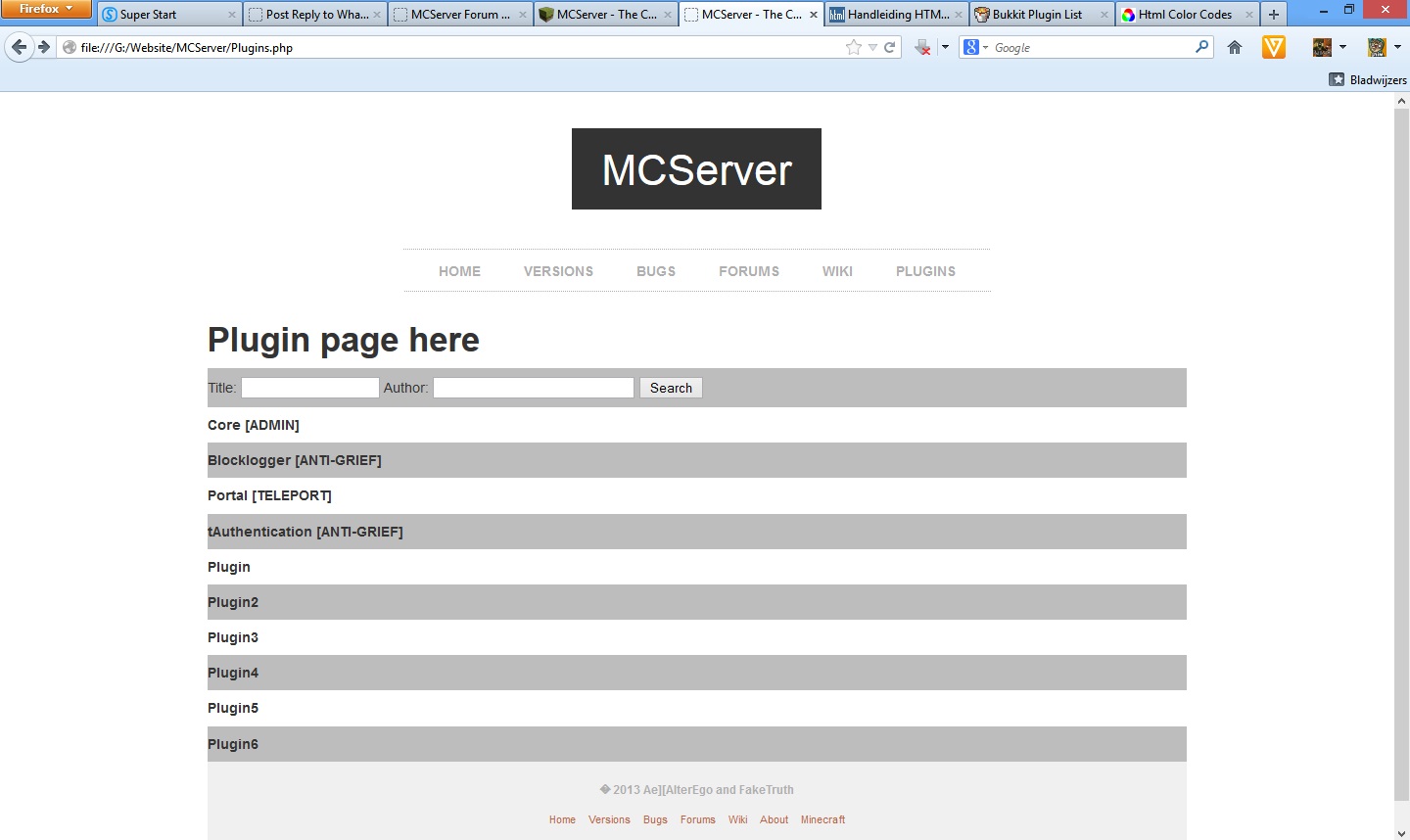Start search with the magnifying glass icon
The width and height of the screenshot is (1410, 840).
pyautogui.click(x=1201, y=47)
